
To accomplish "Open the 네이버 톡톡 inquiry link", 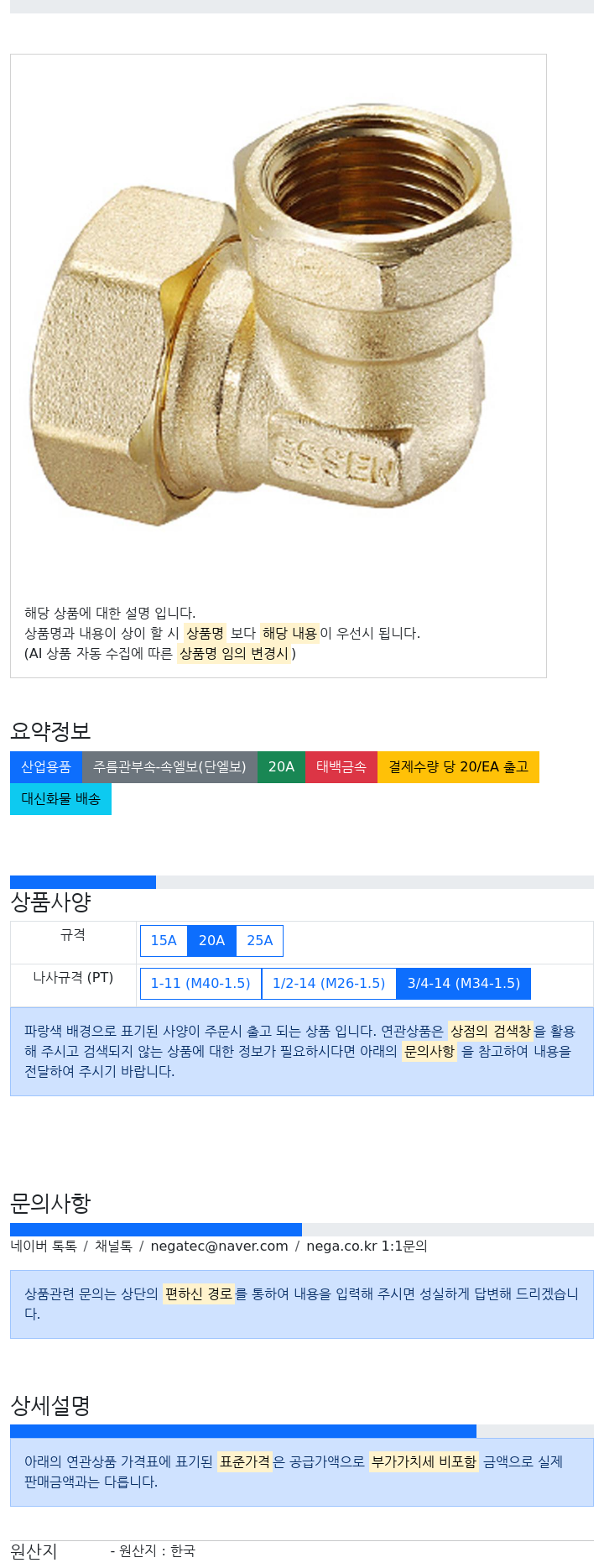I will 44,1247.
